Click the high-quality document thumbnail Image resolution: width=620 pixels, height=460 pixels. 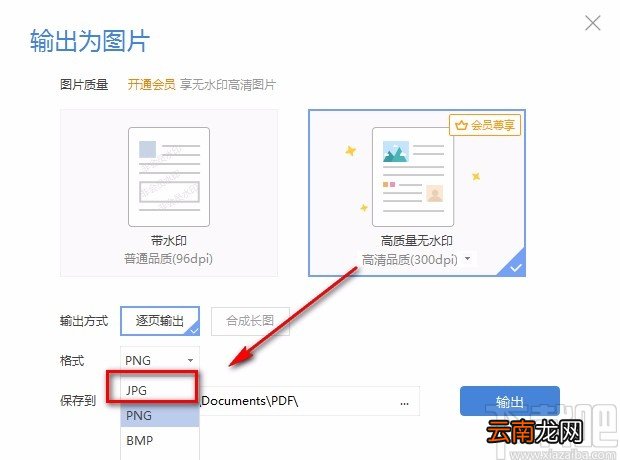[413, 177]
